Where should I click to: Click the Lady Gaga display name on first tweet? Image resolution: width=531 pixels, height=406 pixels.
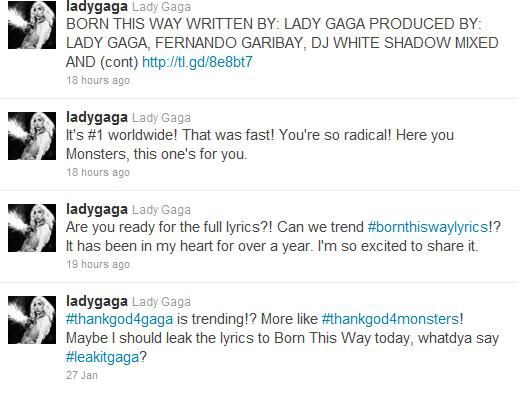(x=161, y=7)
